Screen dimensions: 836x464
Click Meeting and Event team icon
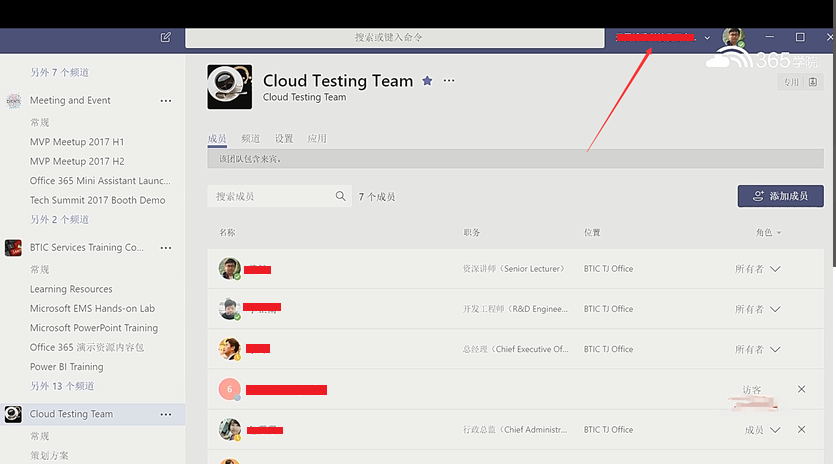point(13,100)
